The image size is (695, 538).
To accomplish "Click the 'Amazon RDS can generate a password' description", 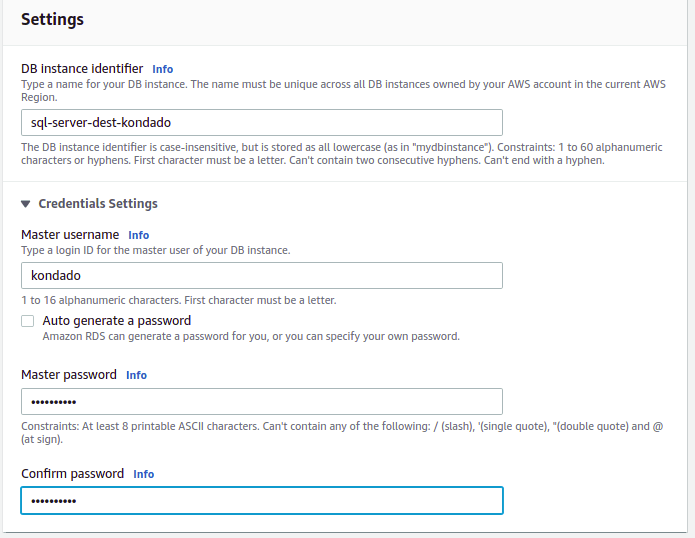I will (x=250, y=337).
